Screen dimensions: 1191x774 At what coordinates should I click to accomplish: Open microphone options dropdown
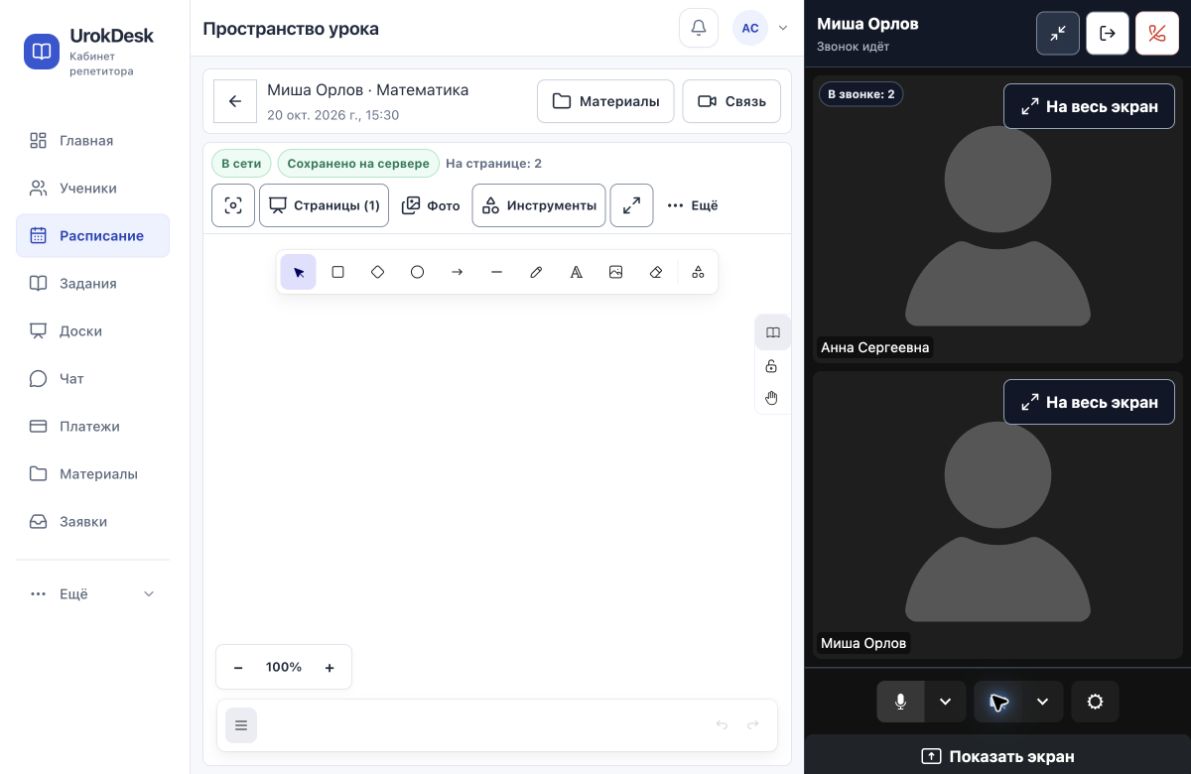(x=945, y=702)
